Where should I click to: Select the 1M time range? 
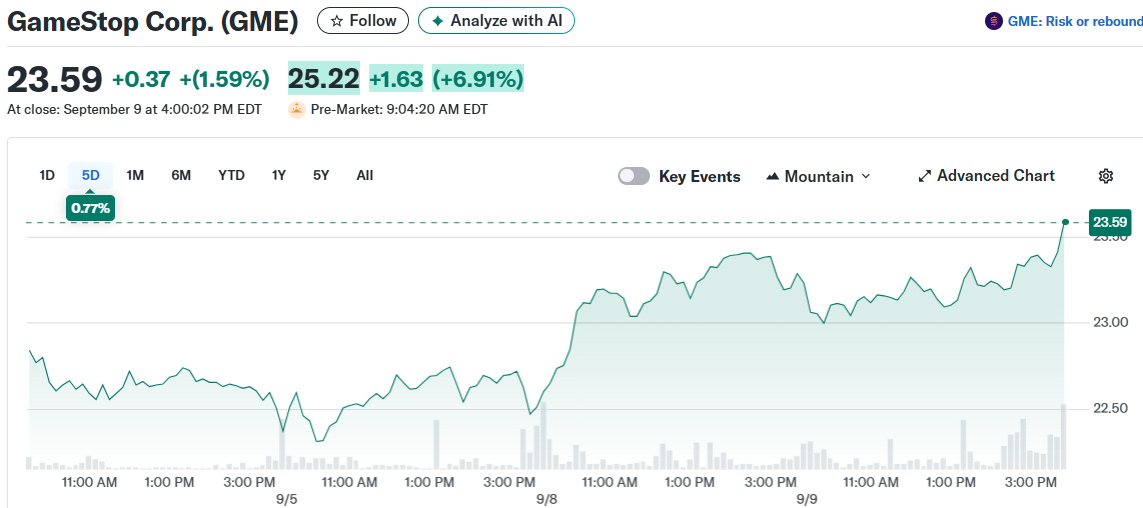pyautogui.click(x=135, y=176)
